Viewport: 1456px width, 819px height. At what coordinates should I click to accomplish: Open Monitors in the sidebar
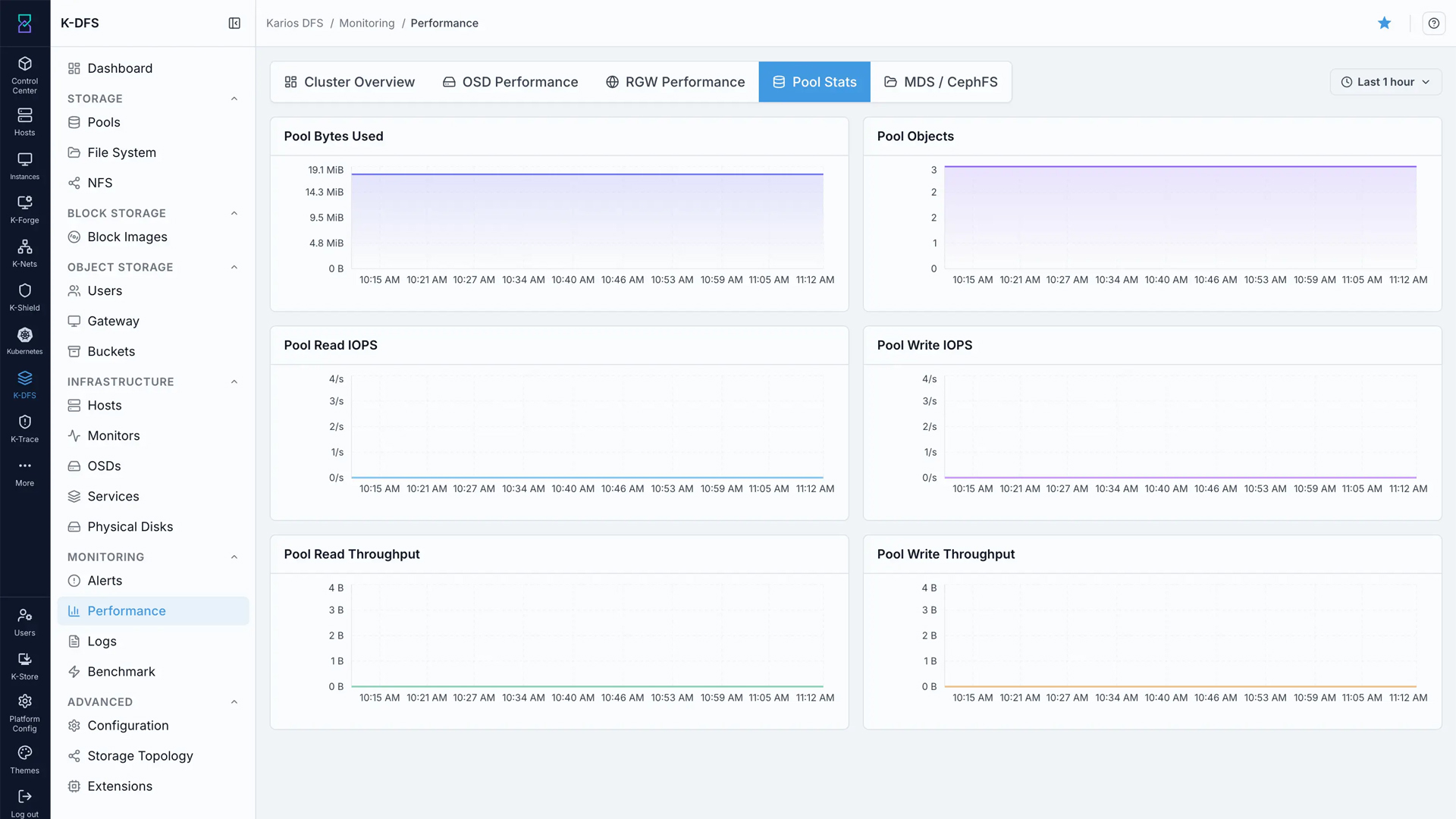[x=153, y=435]
